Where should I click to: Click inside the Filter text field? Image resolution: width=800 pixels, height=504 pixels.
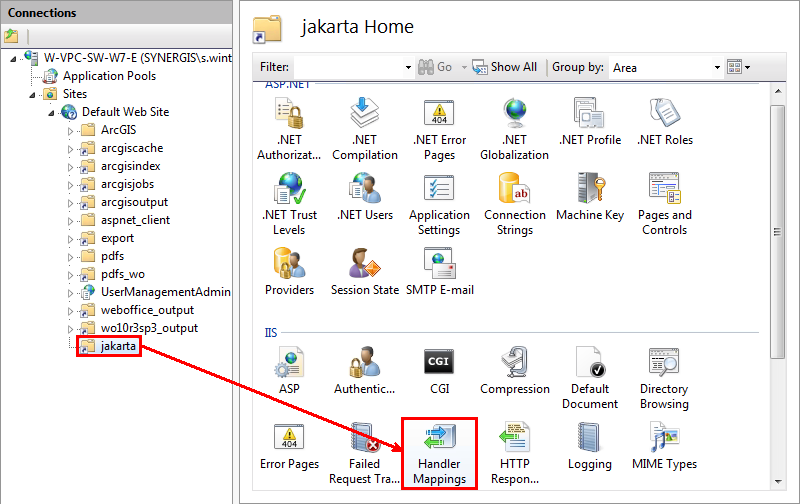pos(348,67)
